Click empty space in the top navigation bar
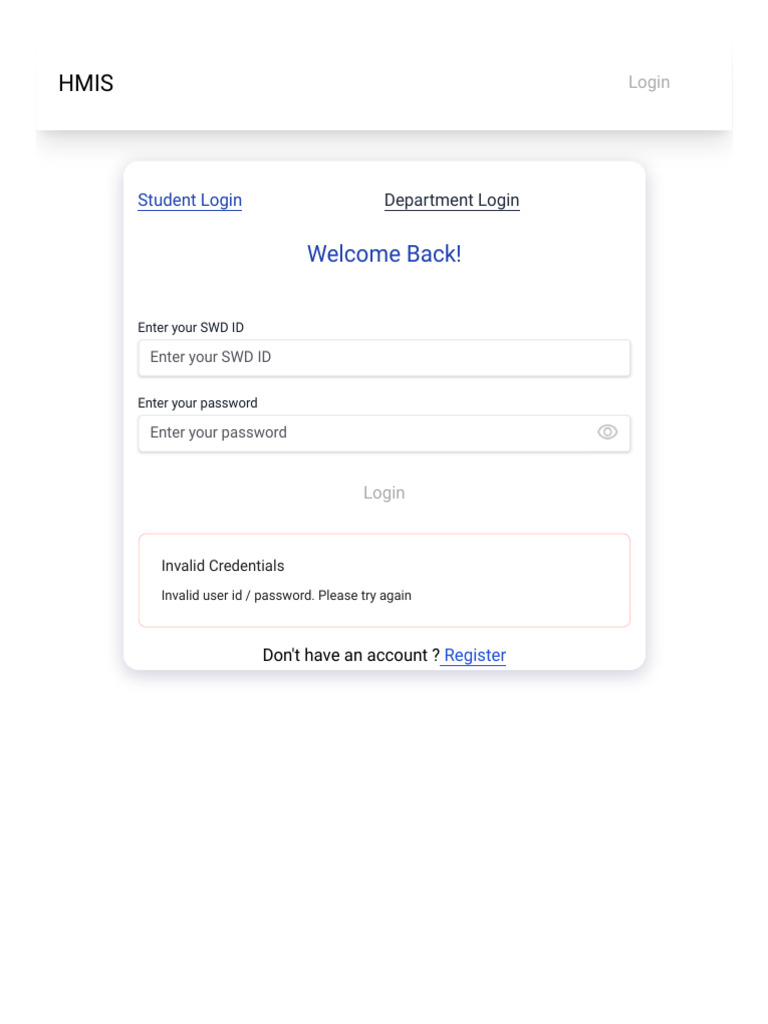 point(370,83)
